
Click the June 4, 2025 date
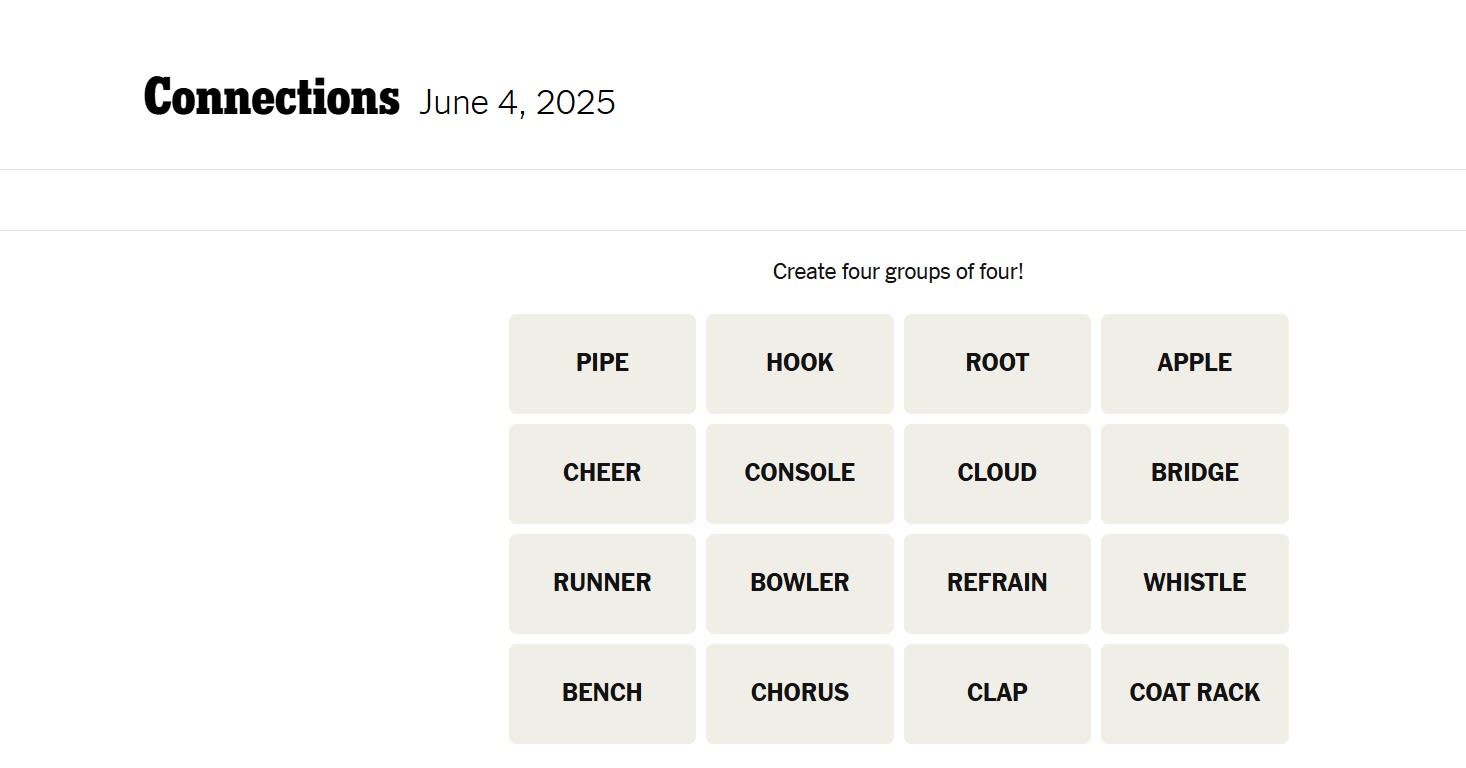[x=517, y=102]
